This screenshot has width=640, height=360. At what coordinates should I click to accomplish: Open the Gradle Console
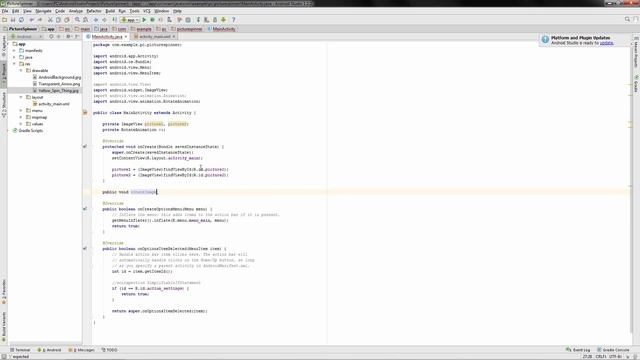point(613,350)
